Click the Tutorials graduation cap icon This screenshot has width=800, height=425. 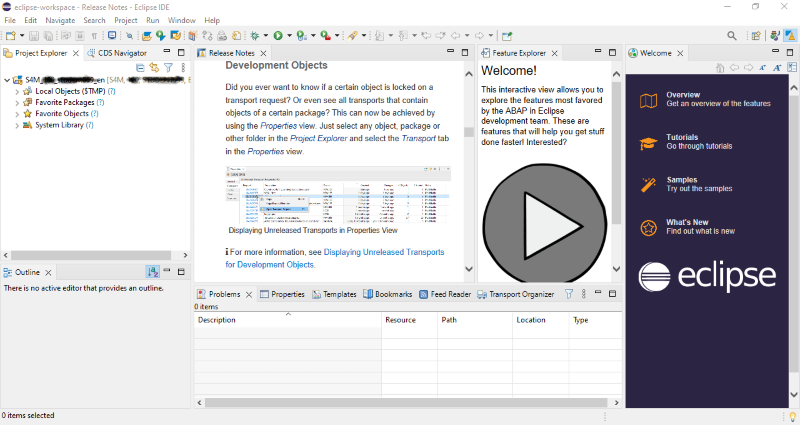pyautogui.click(x=648, y=143)
